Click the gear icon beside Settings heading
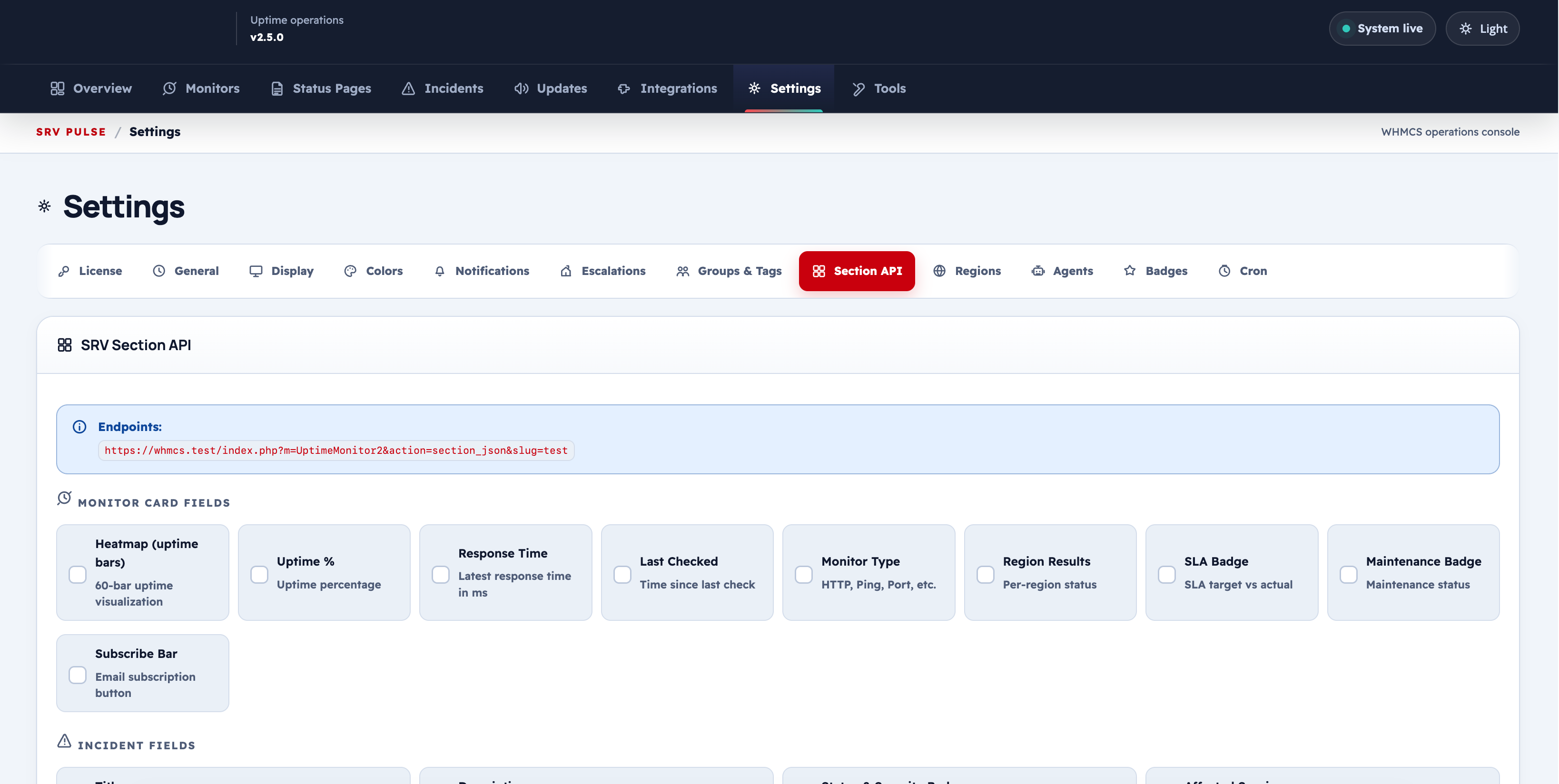1559x784 pixels. (44, 206)
